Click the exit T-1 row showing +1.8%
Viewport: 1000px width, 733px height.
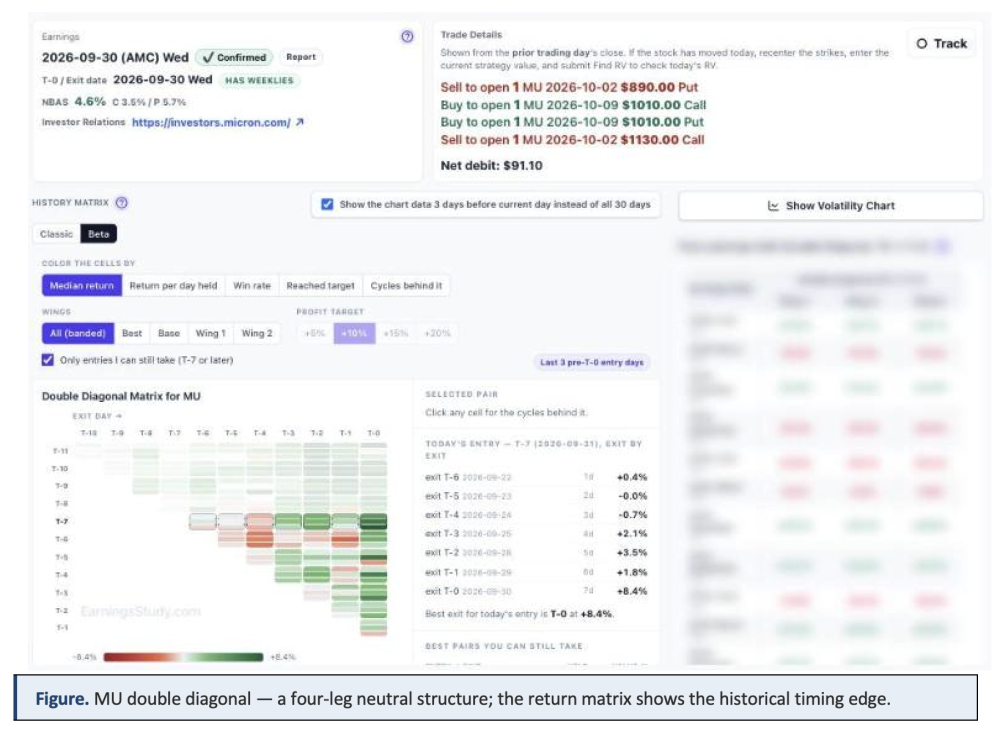[536, 572]
